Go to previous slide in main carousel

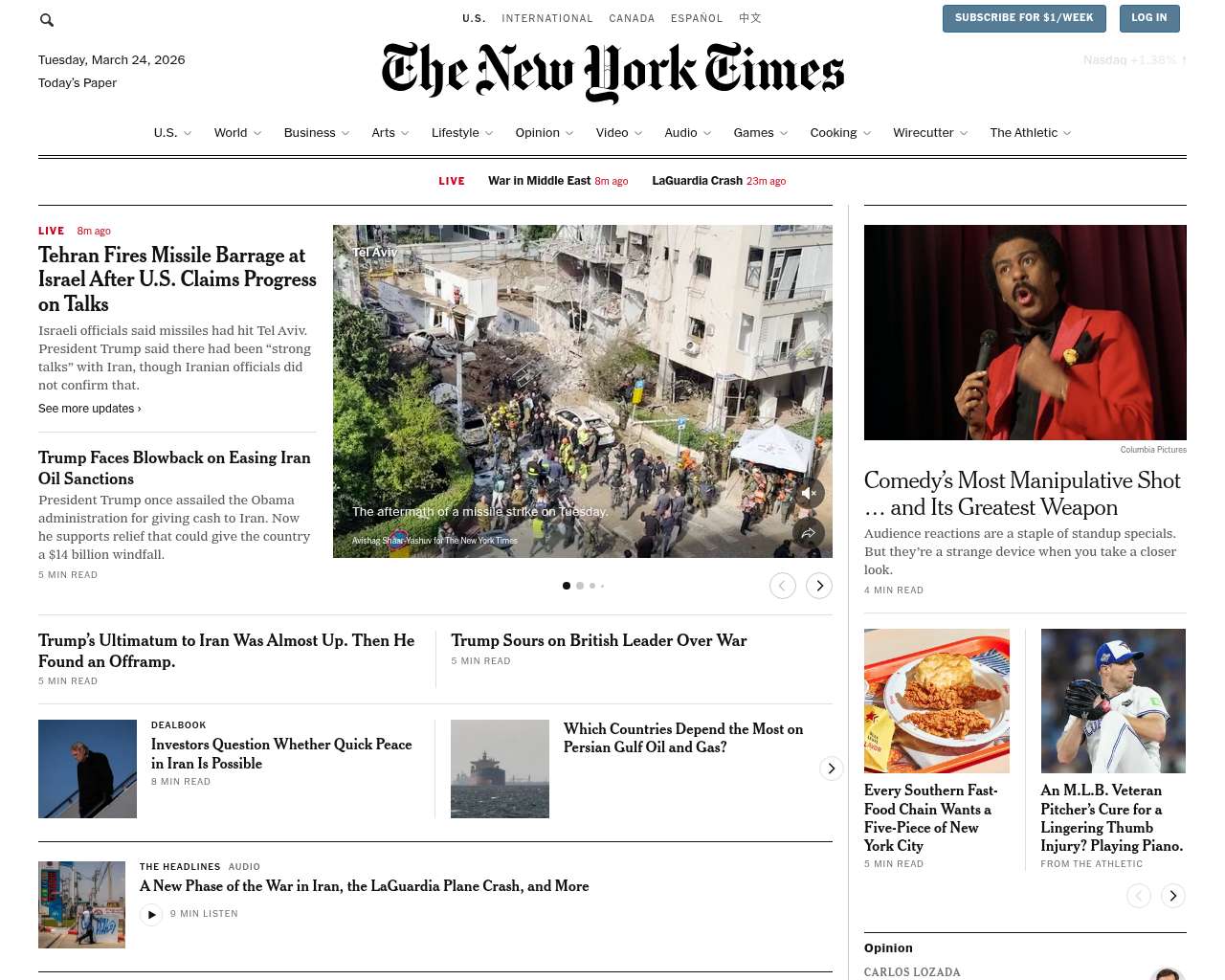(x=783, y=586)
